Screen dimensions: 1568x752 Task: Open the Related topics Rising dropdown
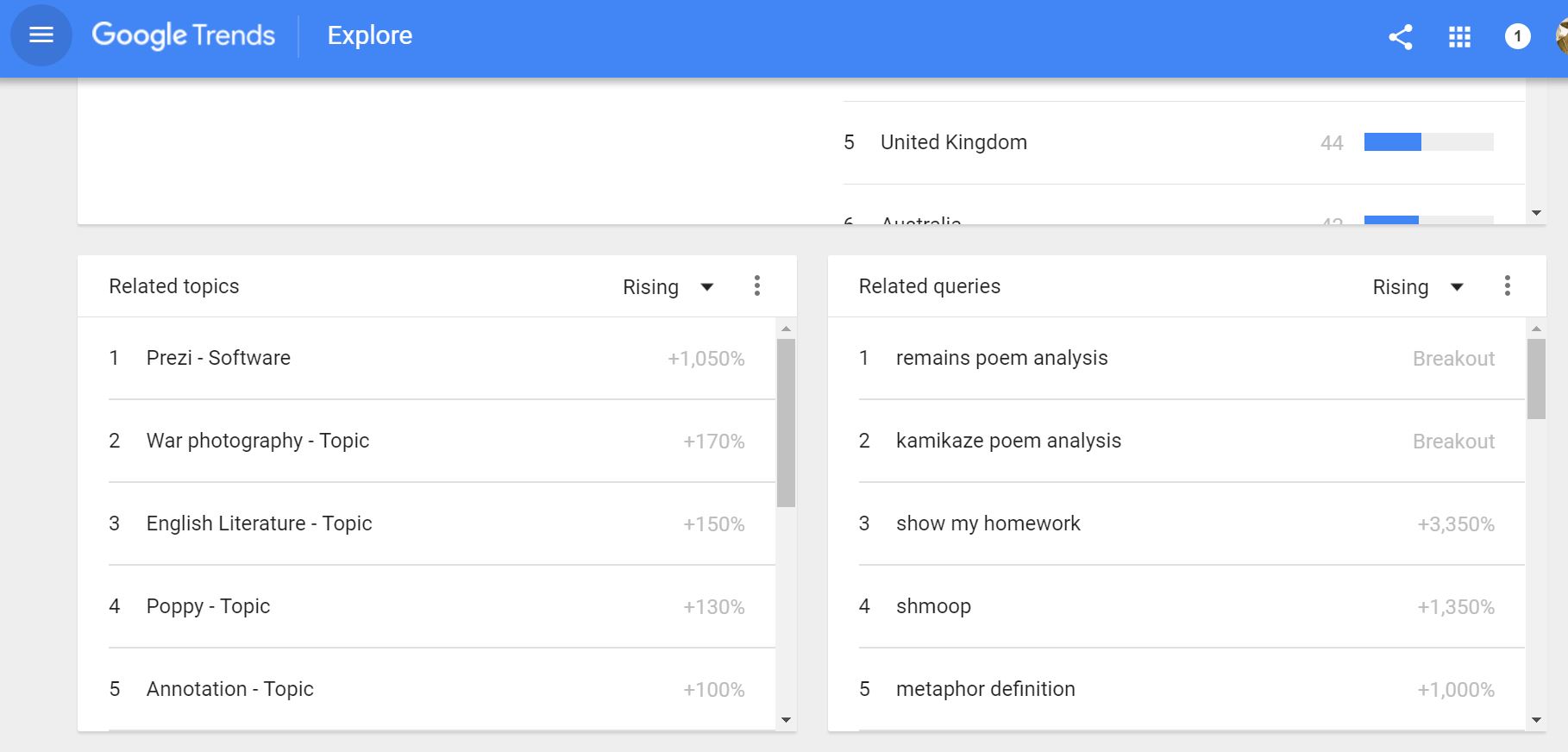pos(668,287)
